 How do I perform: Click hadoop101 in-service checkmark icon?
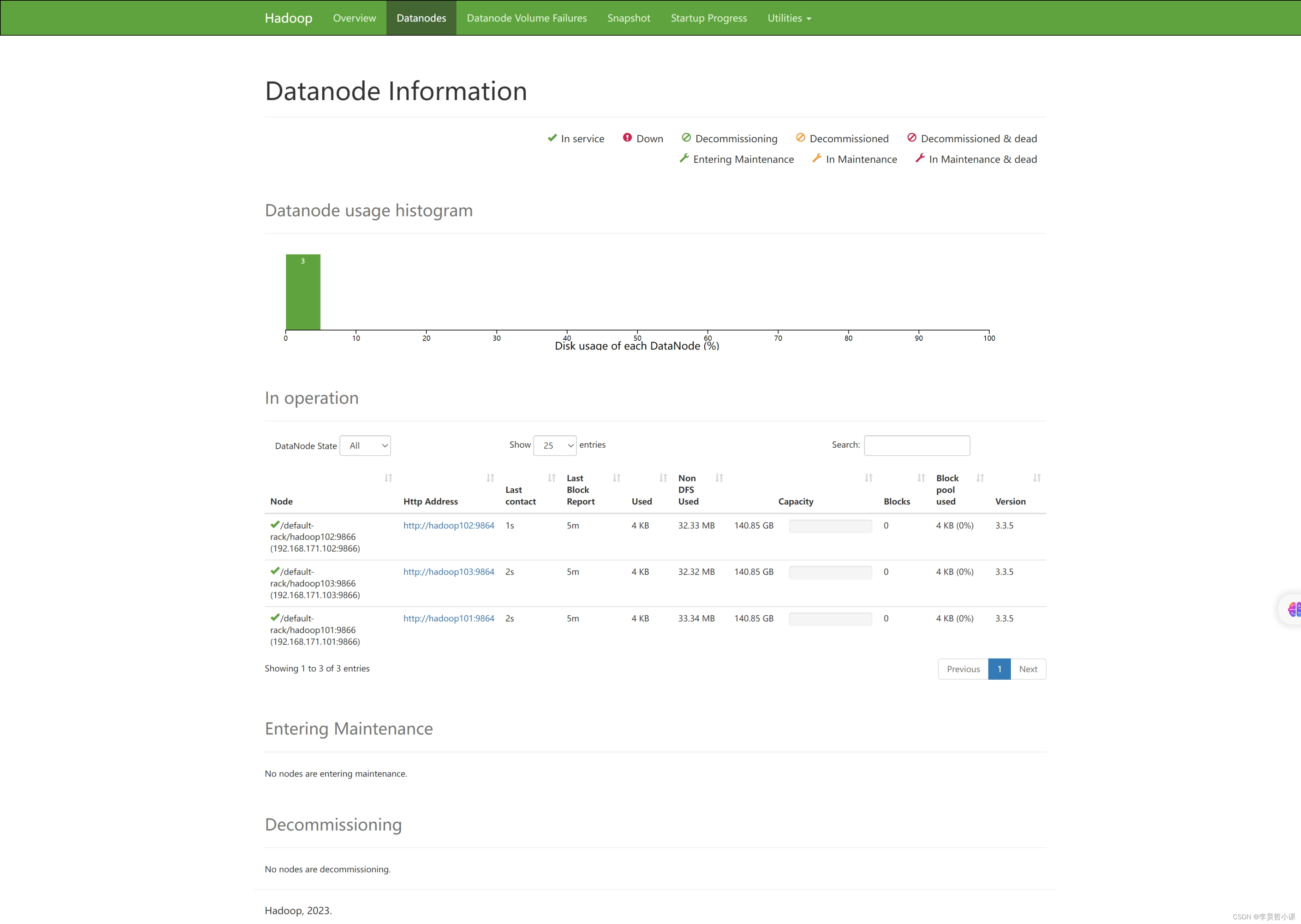(275, 617)
